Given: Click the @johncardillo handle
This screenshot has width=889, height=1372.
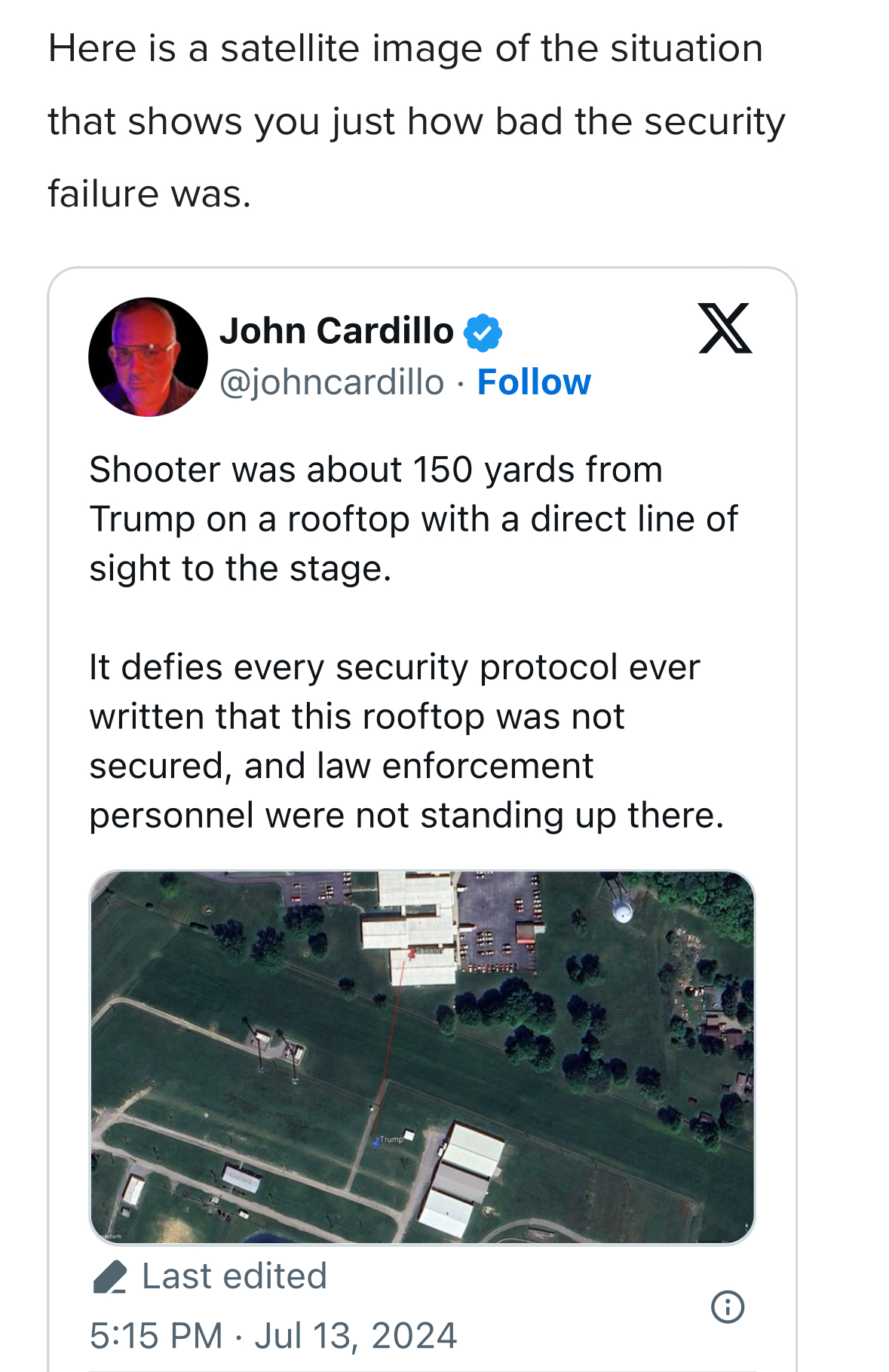Looking at the screenshot, I should [x=332, y=382].
